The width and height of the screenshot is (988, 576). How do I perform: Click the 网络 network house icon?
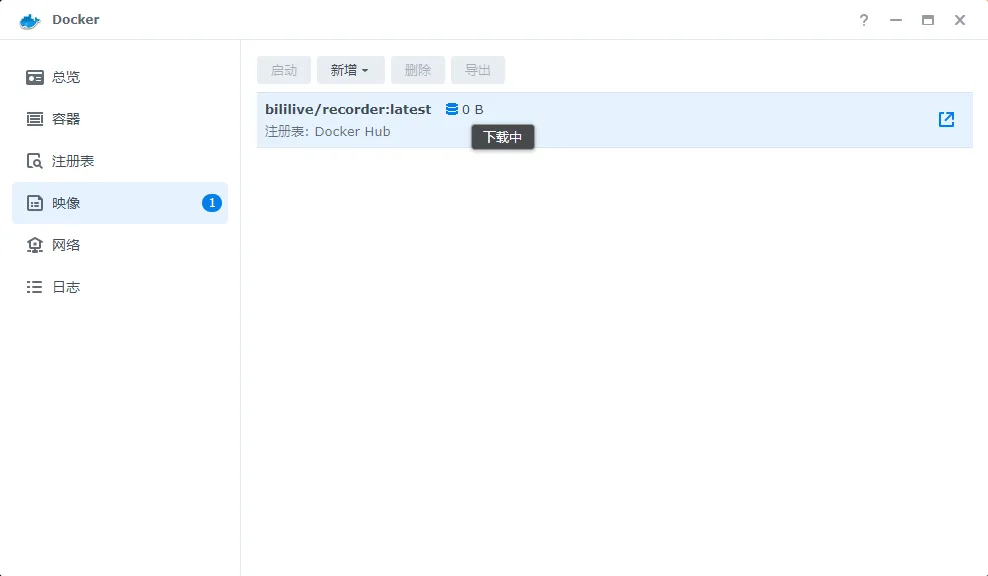click(35, 245)
